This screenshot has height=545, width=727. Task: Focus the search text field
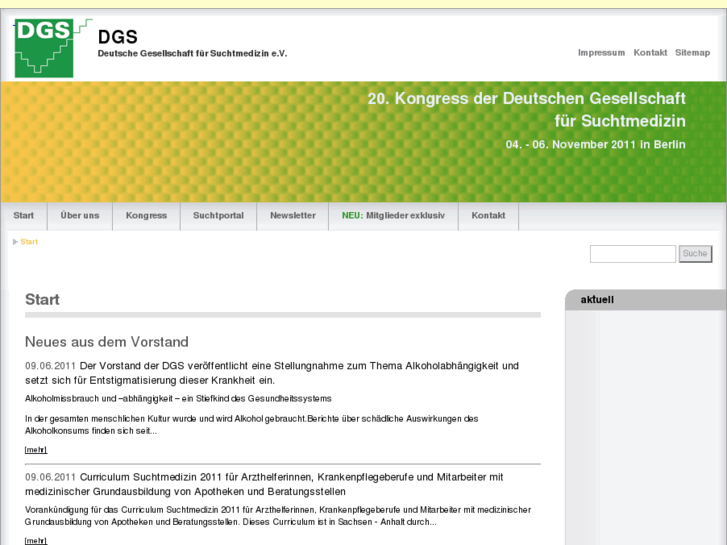click(633, 254)
